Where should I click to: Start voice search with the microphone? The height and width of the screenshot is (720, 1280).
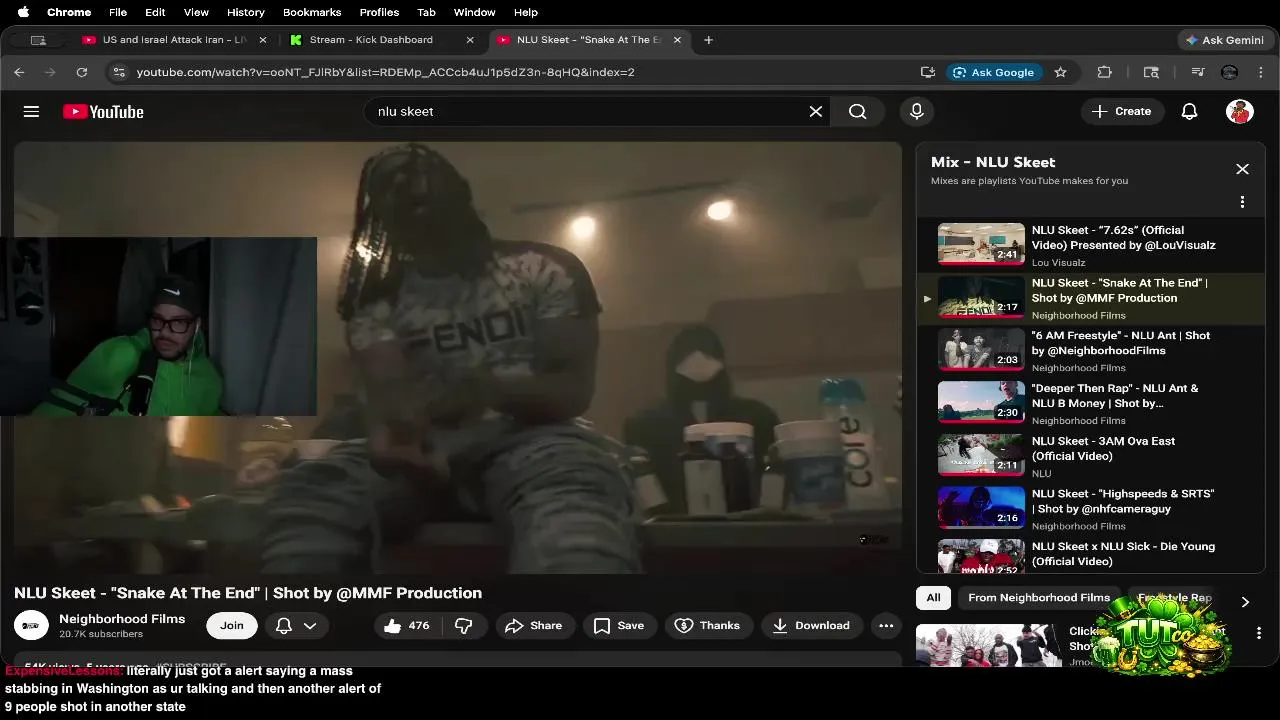click(917, 111)
